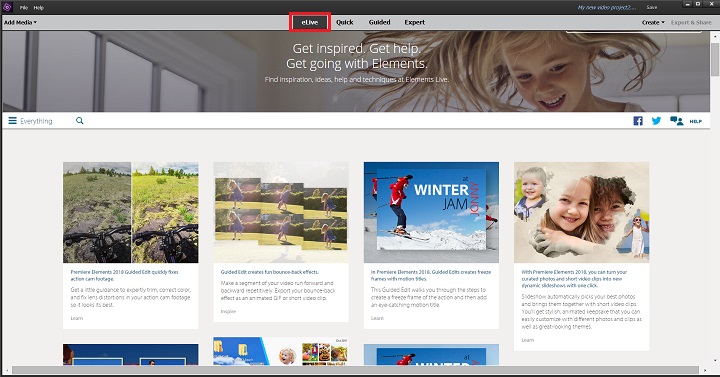Open the File menu

point(24,8)
